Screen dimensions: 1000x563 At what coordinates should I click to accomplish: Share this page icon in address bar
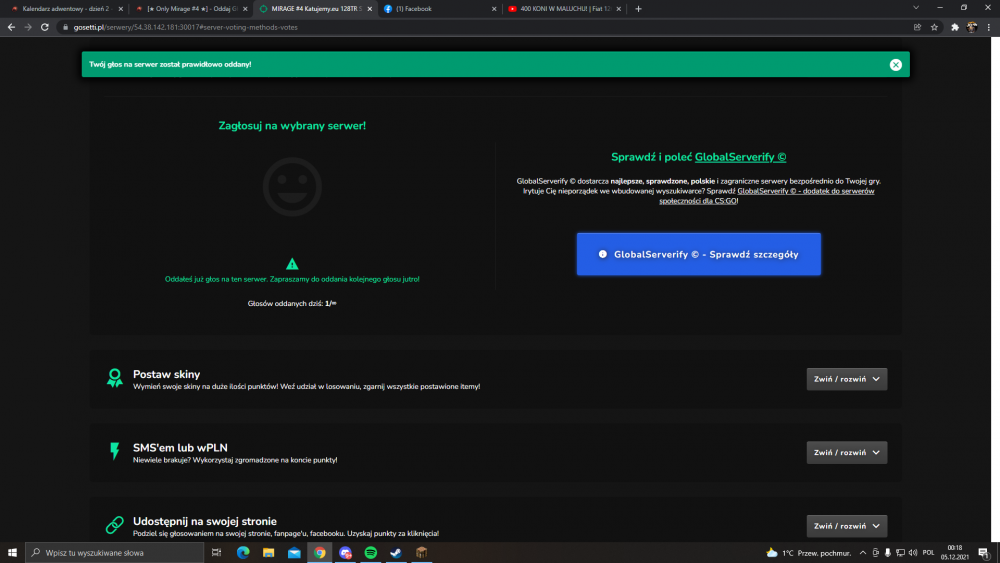point(917,27)
